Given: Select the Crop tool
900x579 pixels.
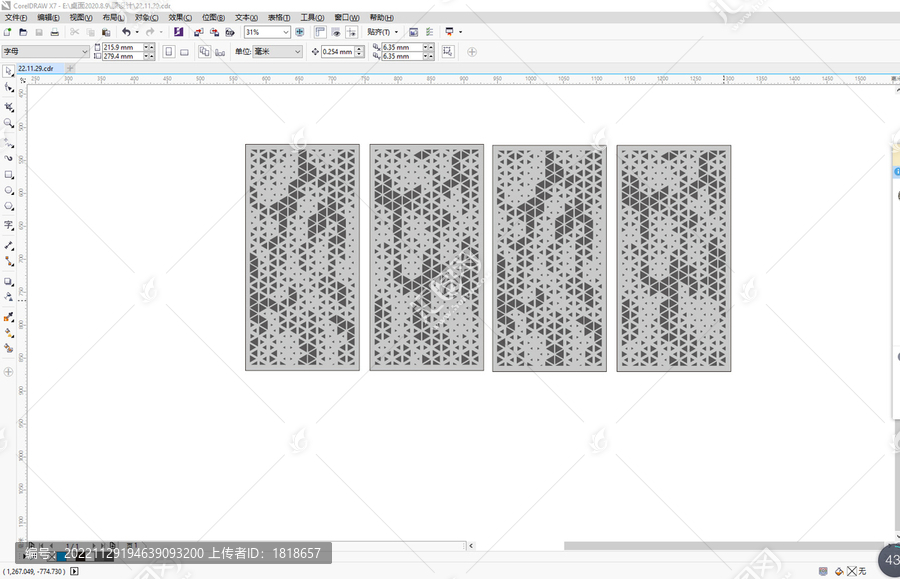Looking at the screenshot, I should 8,107.
